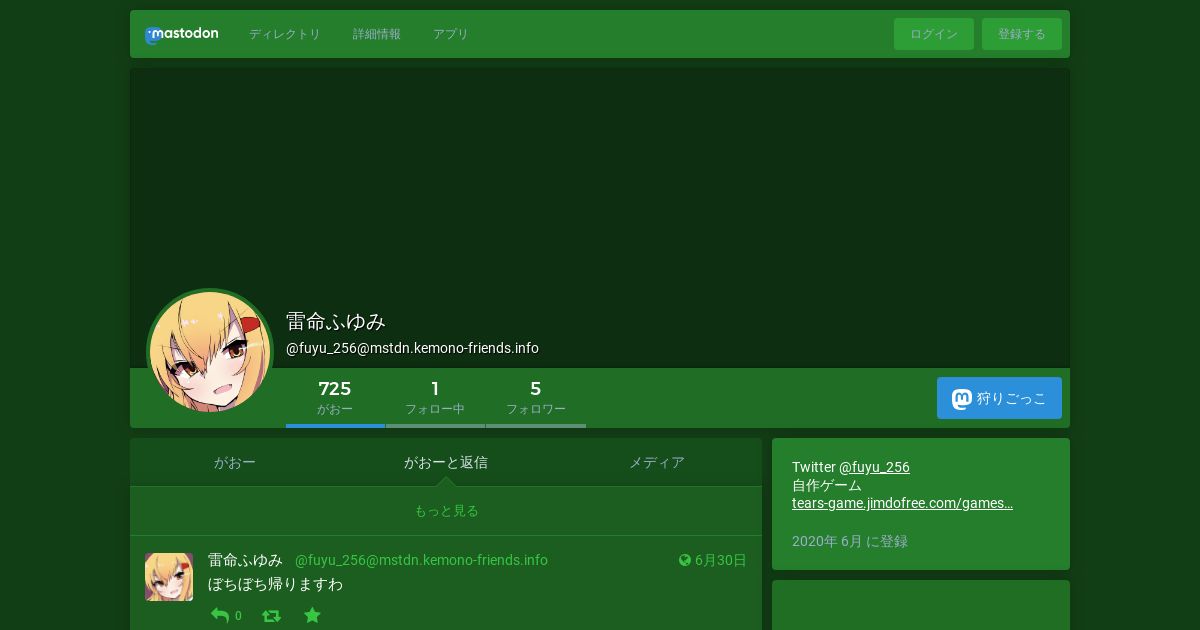Open the Twitter @fuyu_256 link
1200x630 pixels.
pyautogui.click(x=874, y=467)
